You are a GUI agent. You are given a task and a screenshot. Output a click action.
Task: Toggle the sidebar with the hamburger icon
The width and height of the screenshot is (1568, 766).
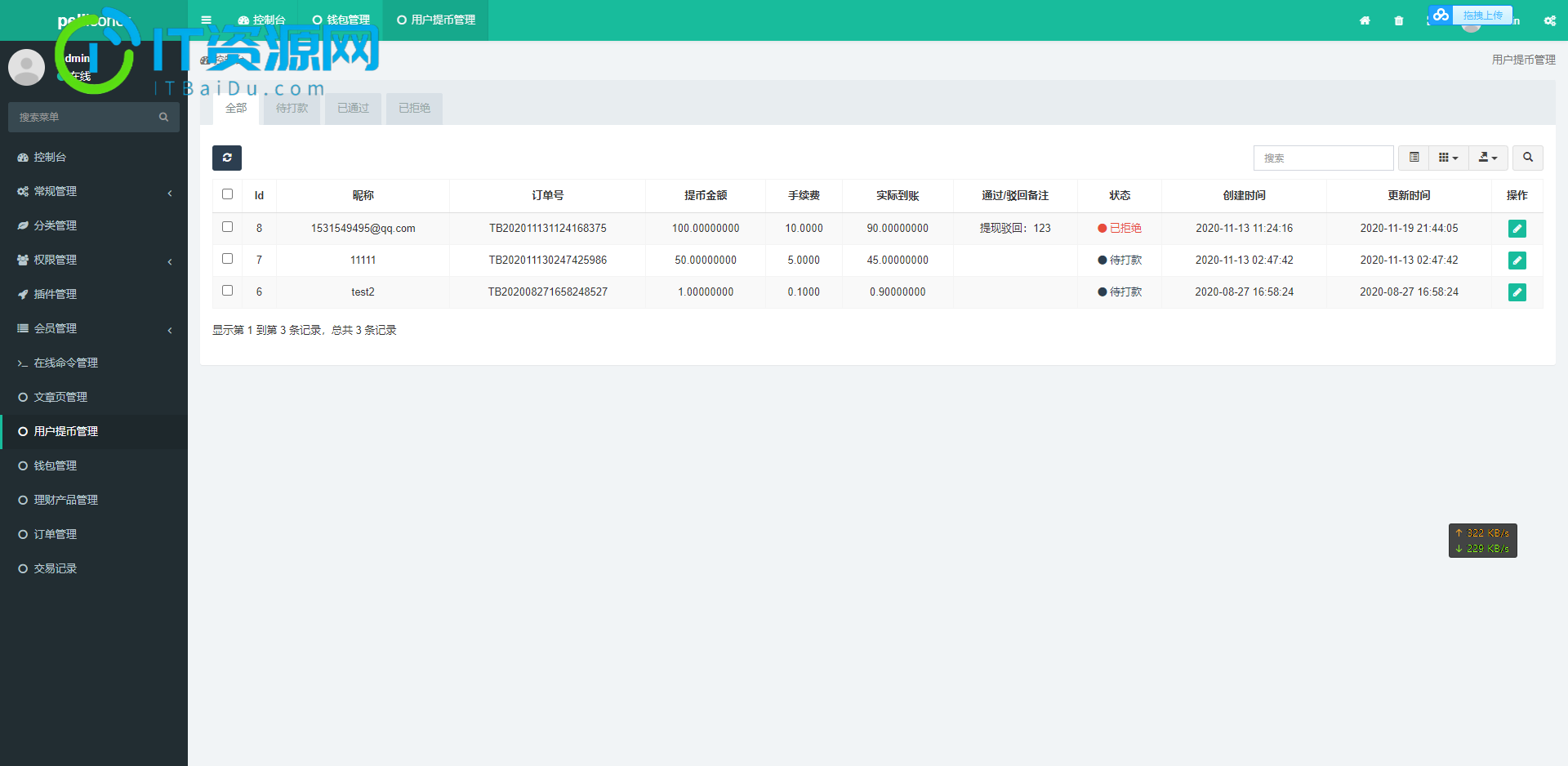(206, 20)
